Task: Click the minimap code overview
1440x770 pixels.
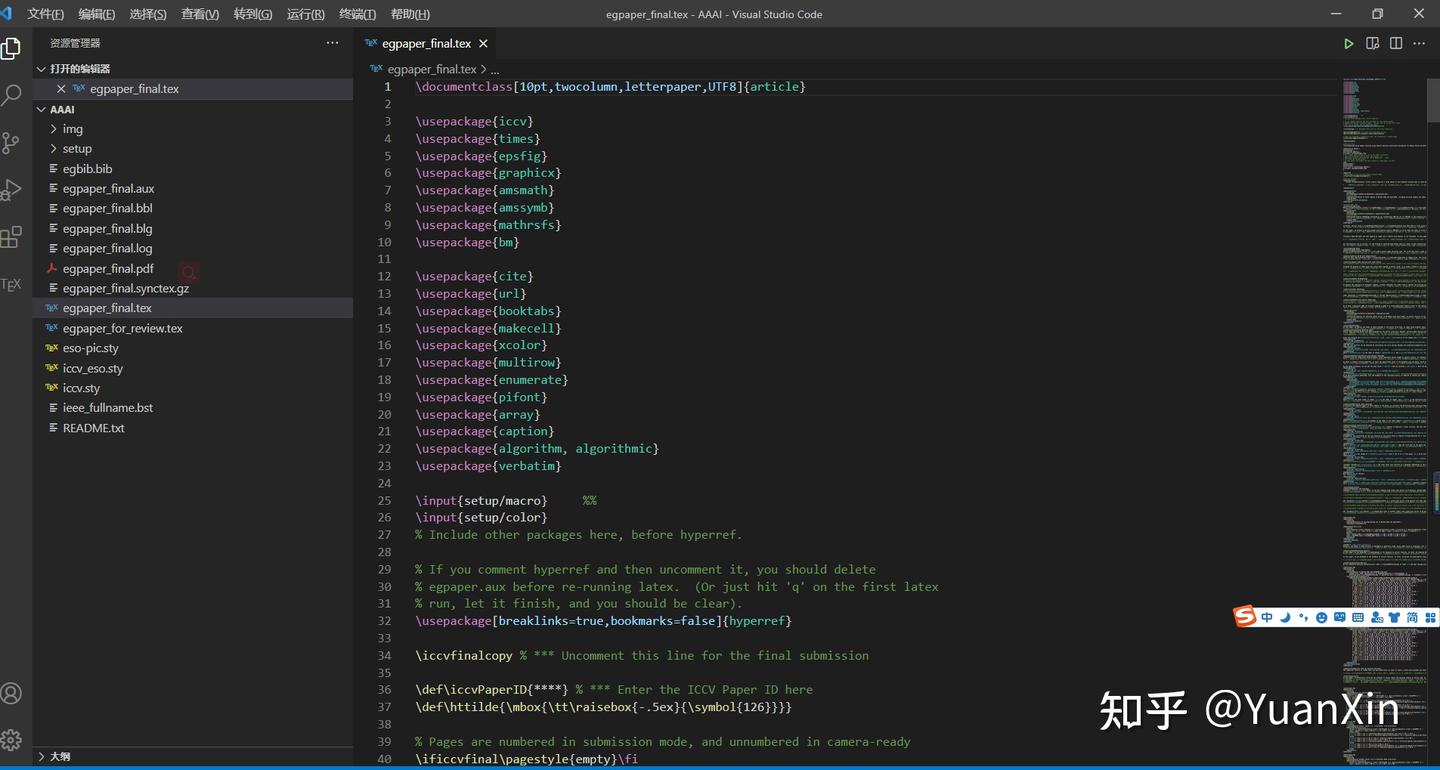Action: pyautogui.click(x=1385, y=420)
